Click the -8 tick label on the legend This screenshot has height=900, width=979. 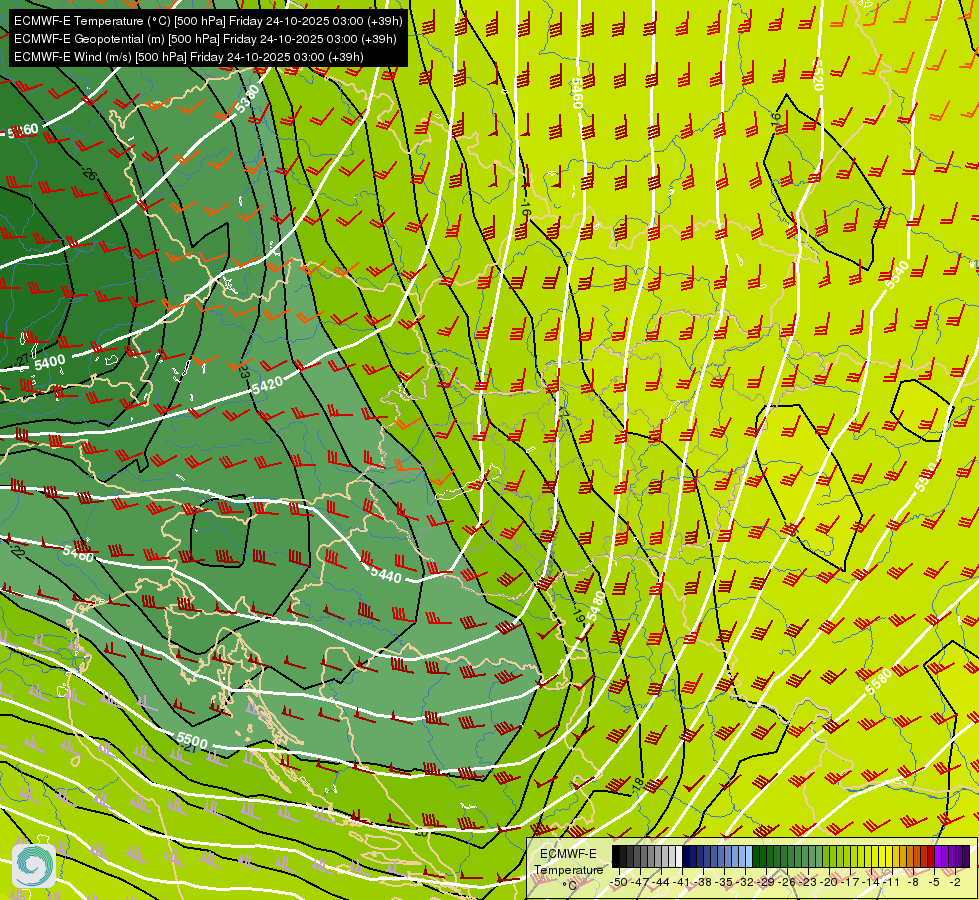(913, 882)
